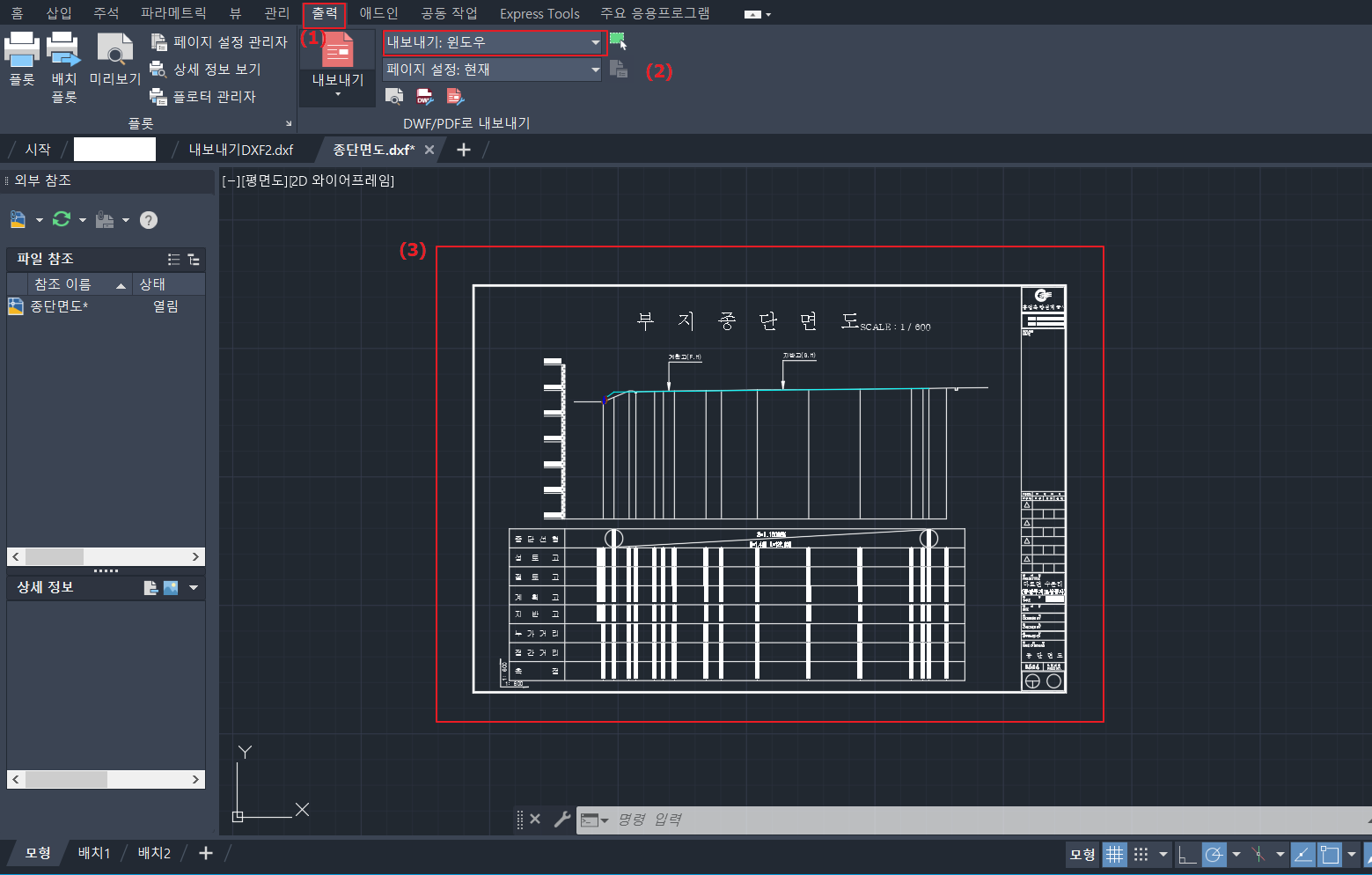Click the DWF export options icon

[x=425, y=96]
